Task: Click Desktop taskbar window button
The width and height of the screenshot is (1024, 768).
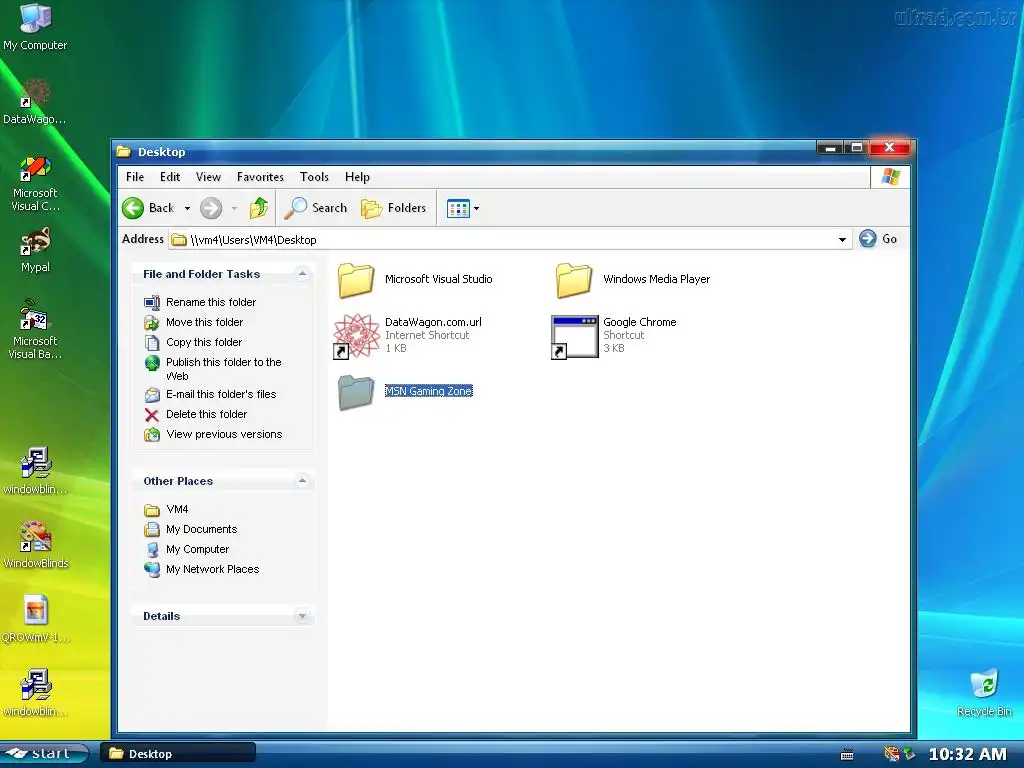Action: [x=177, y=754]
